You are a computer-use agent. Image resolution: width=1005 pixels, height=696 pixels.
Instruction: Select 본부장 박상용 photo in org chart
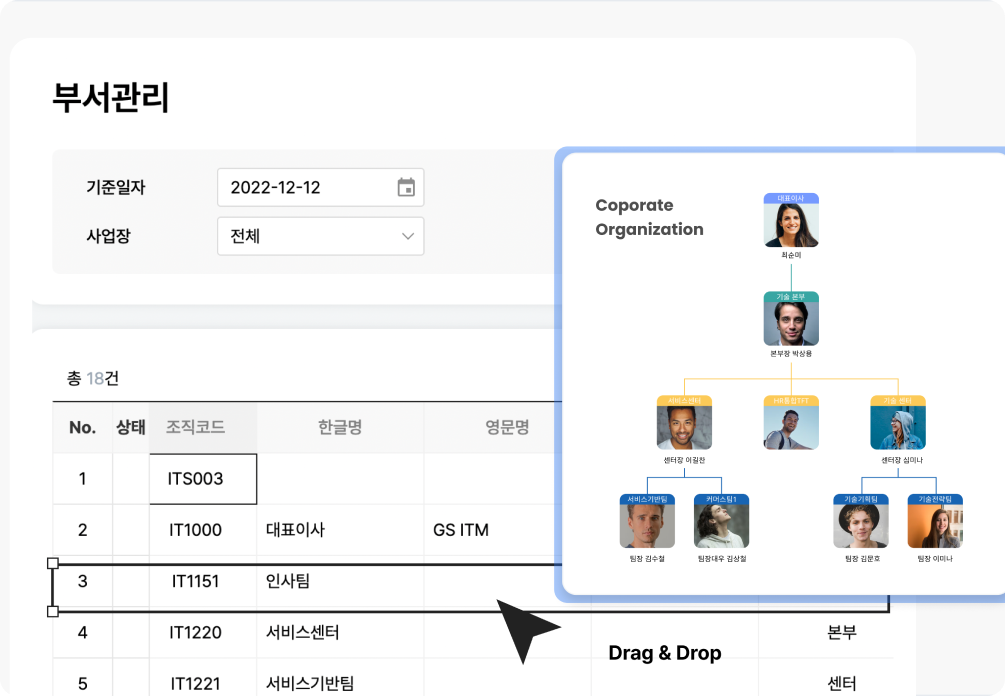pos(791,324)
